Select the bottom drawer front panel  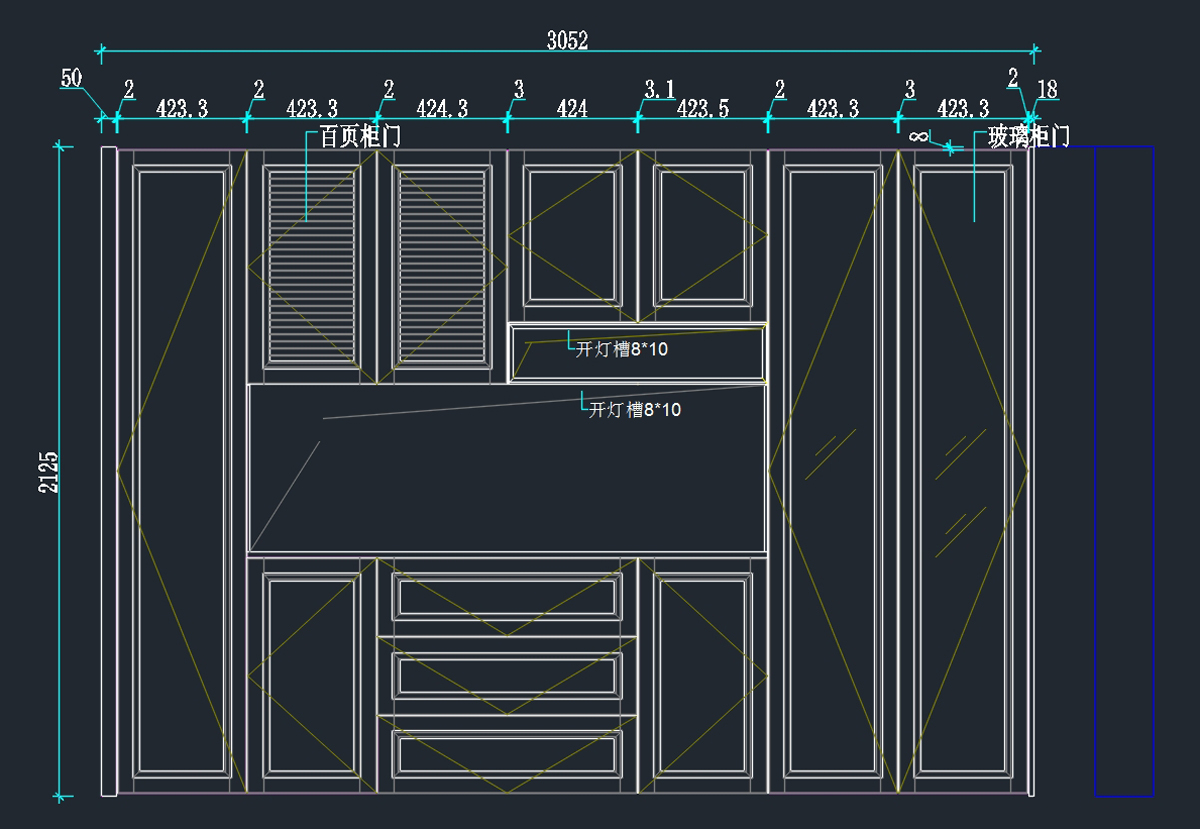point(507,753)
